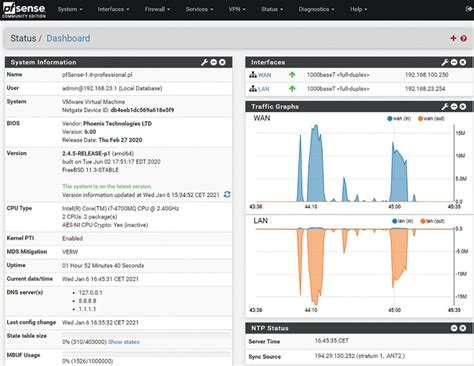Click the WAN network interface icon
The image size is (474, 366).
253,75
